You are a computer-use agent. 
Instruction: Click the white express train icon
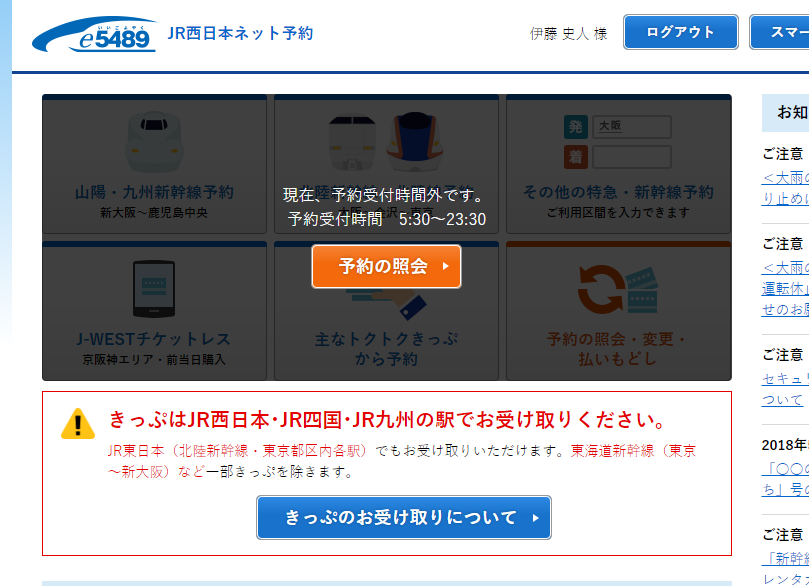coord(352,142)
